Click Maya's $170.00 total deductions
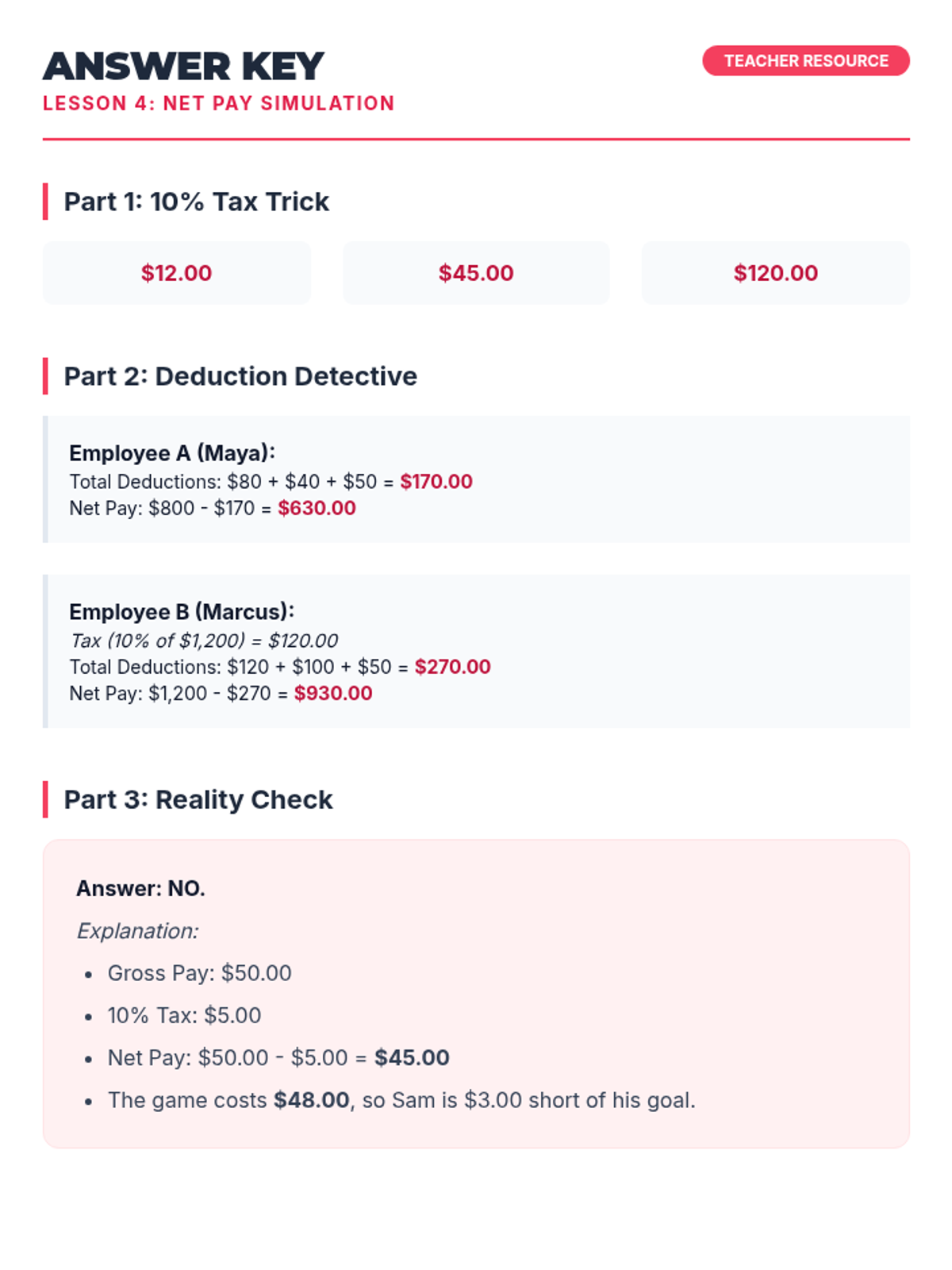This screenshot has width=952, height=1270. click(x=436, y=482)
